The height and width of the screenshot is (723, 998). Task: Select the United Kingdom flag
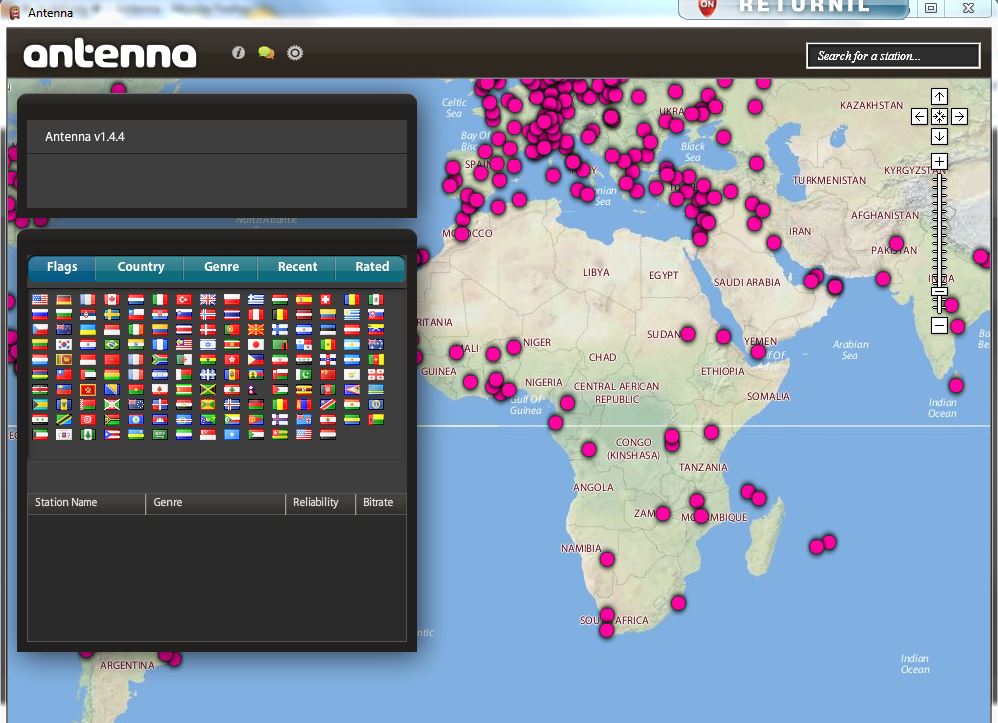(x=208, y=299)
